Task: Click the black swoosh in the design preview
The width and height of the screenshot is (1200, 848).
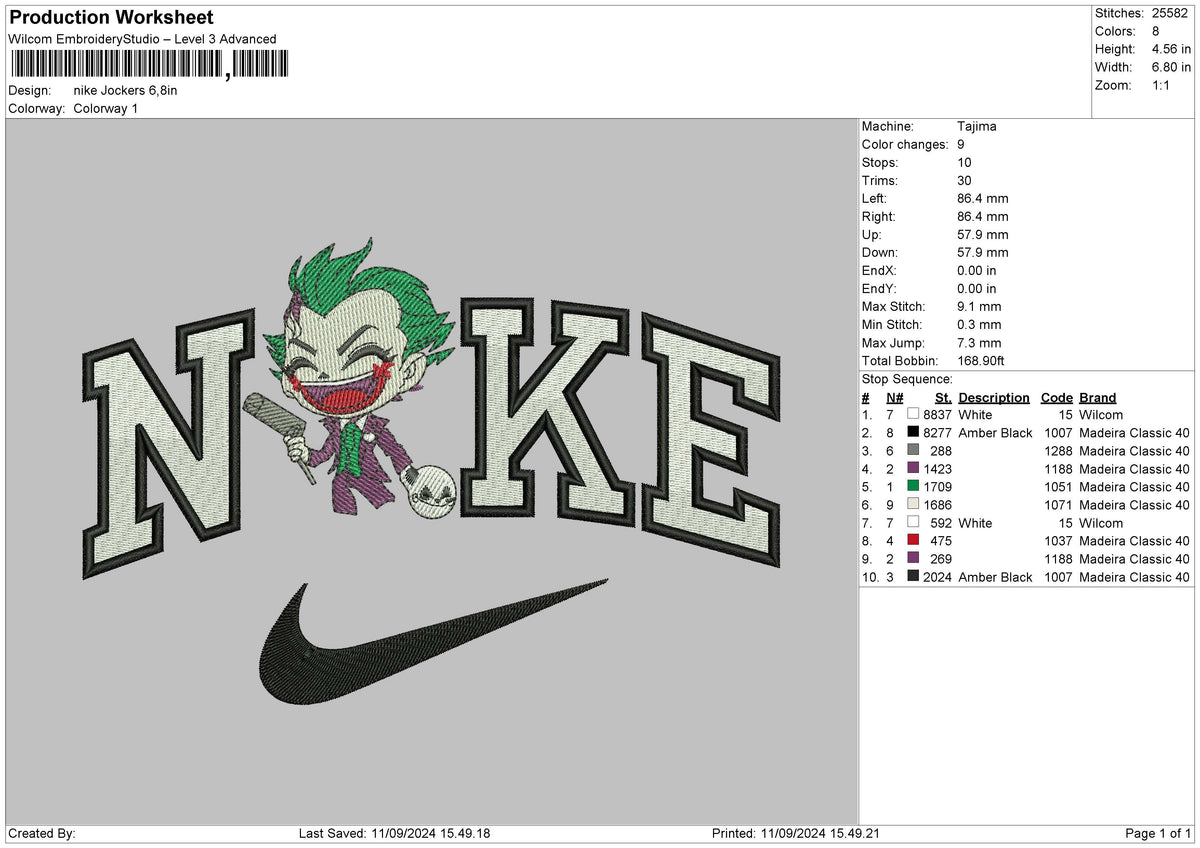Action: [432, 643]
